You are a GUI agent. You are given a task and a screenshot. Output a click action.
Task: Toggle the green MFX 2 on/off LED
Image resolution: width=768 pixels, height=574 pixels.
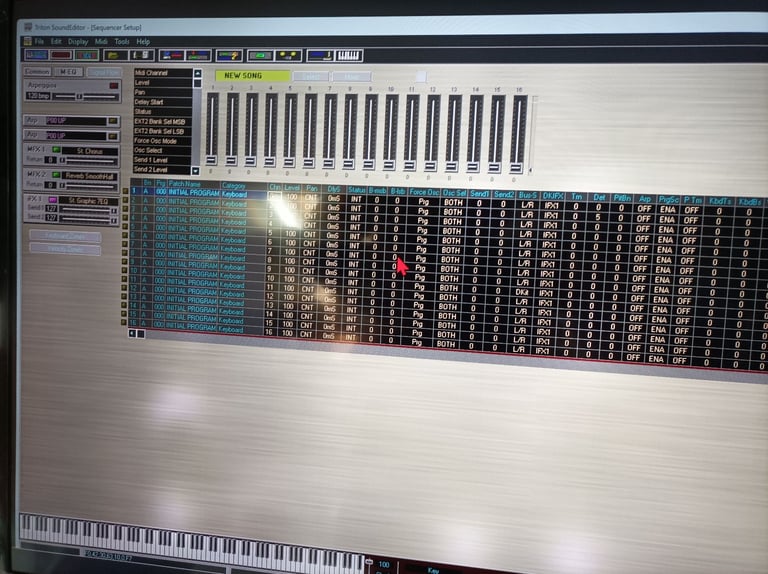(x=56, y=174)
